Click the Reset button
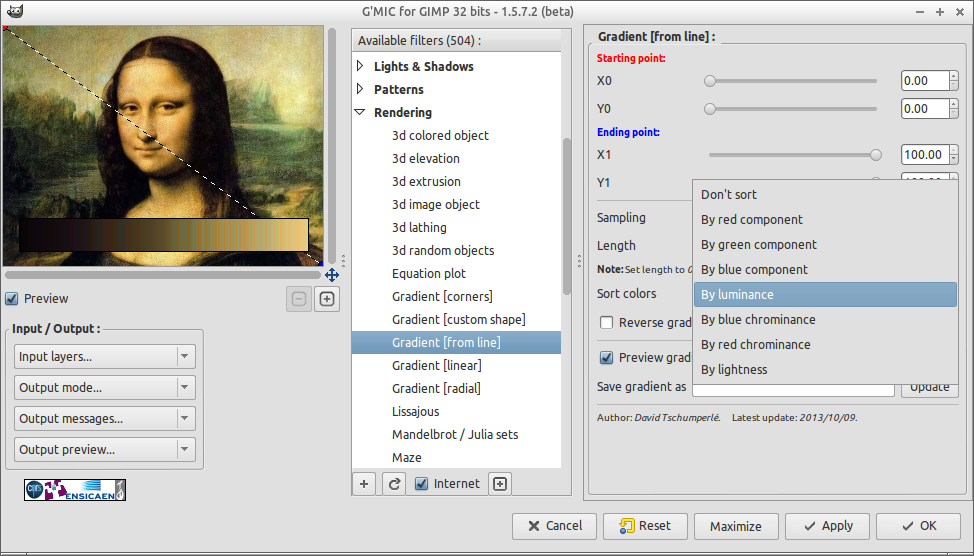974x556 pixels. click(x=645, y=526)
